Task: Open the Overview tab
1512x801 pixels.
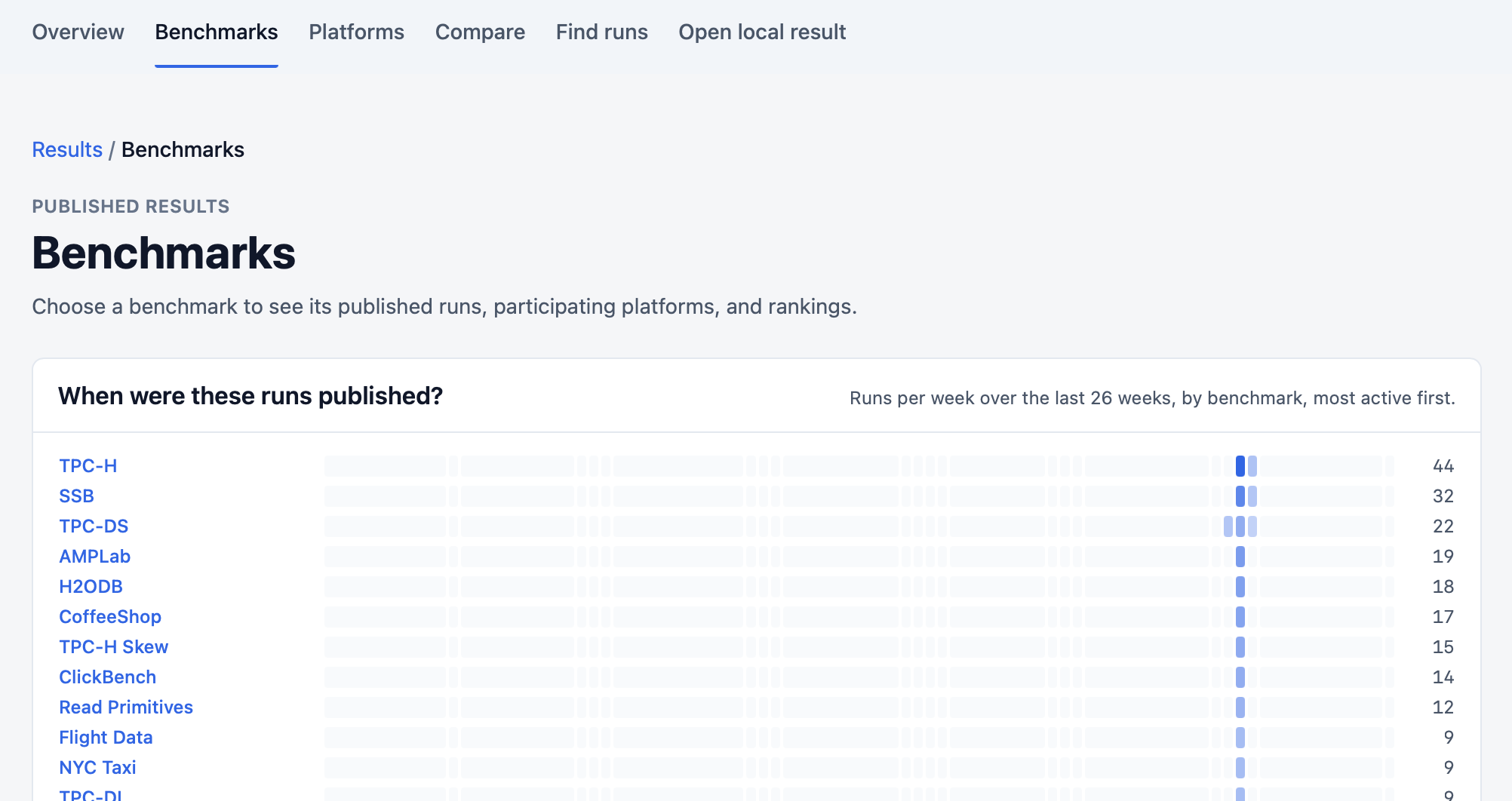Action: point(78,32)
